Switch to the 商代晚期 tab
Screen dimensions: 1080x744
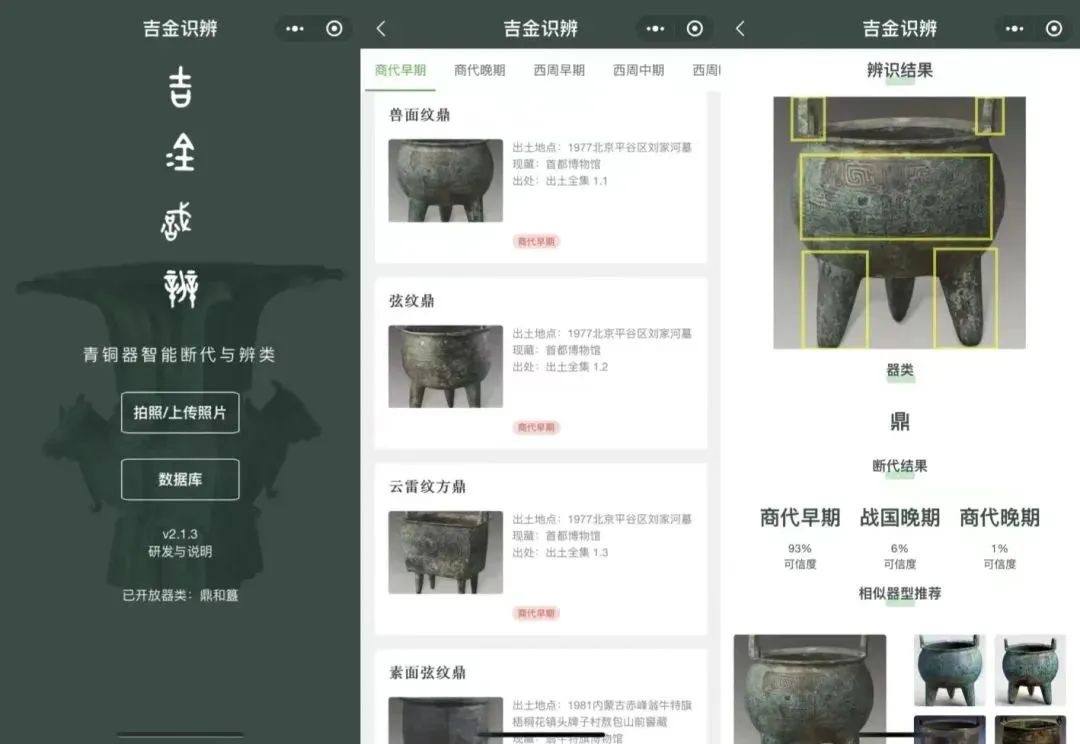pyautogui.click(x=479, y=70)
